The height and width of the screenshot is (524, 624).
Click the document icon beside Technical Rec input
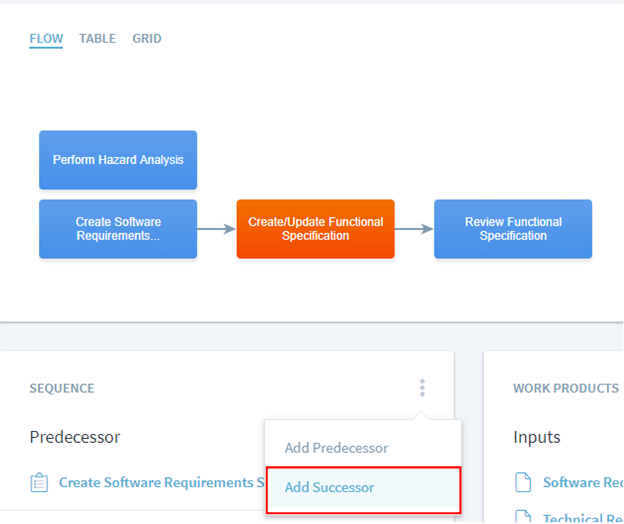(523, 517)
